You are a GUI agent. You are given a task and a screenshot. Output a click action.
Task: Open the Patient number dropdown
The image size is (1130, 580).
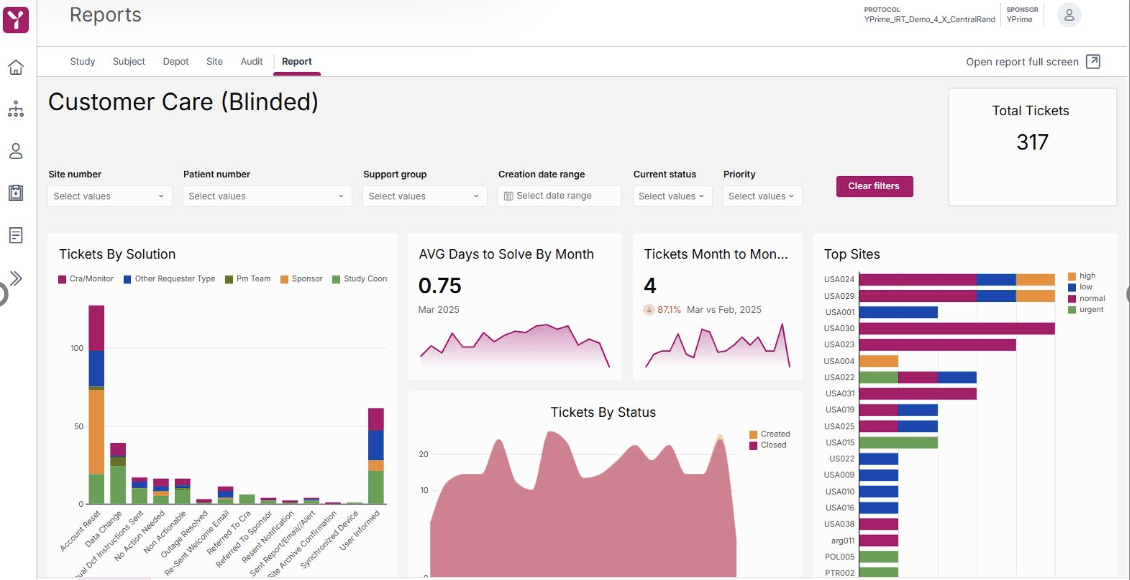point(267,196)
